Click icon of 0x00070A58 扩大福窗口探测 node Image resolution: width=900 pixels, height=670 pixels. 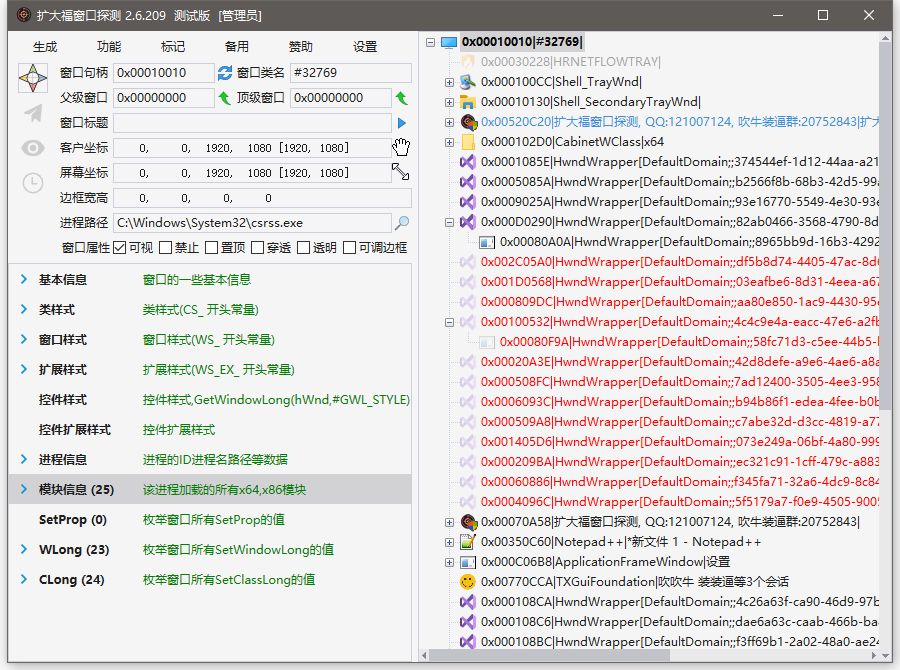tap(469, 522)
